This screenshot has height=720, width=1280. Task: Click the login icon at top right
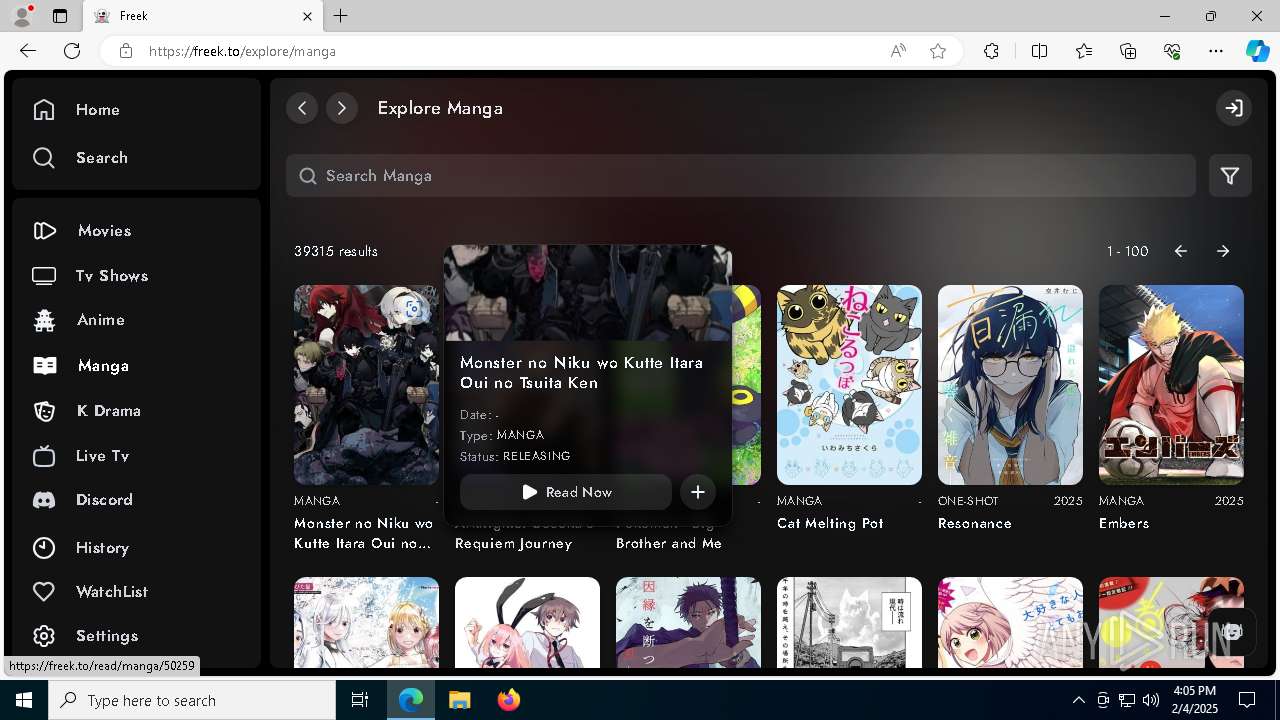[1234, 108]
